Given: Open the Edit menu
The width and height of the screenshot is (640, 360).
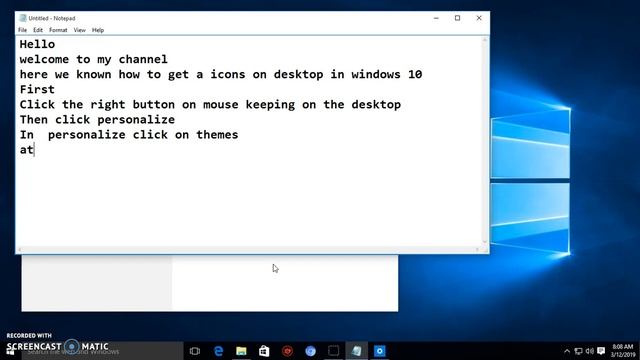Looking at the screenshot, I should pyautogui.click(x=38, y=30).
